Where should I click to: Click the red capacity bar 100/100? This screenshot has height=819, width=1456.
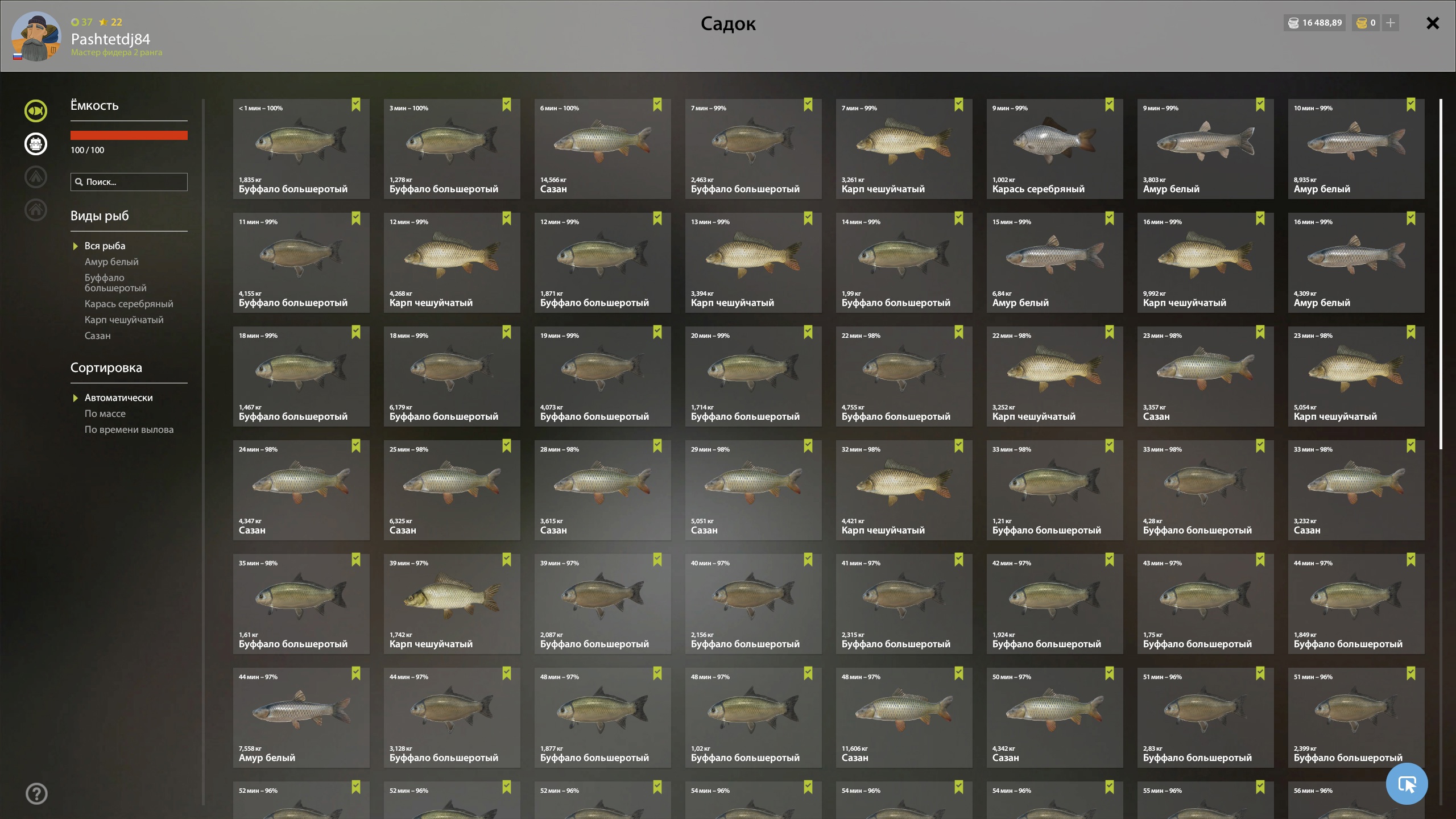[x=129, y=135]
